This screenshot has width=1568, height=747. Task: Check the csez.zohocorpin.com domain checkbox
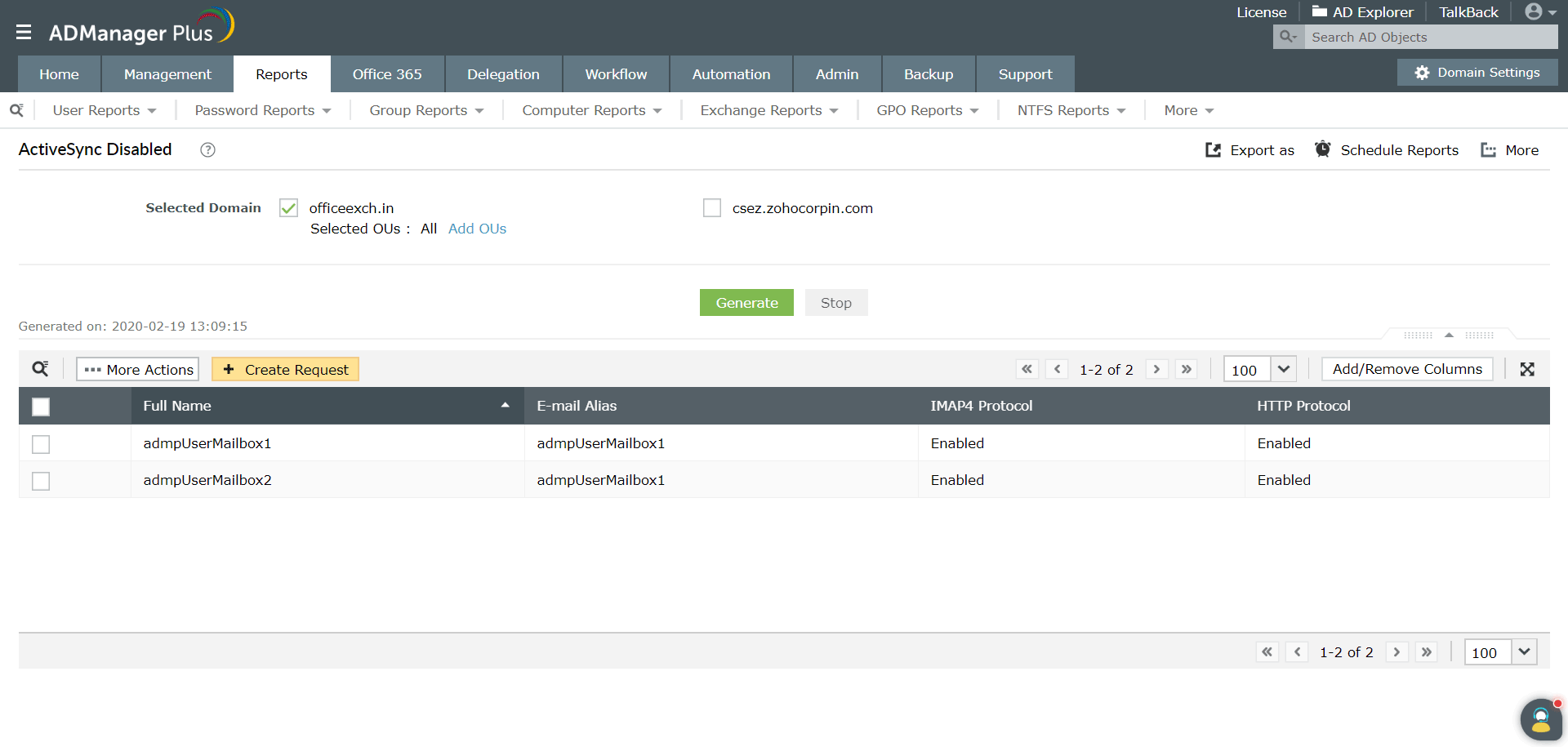[712, 208]
